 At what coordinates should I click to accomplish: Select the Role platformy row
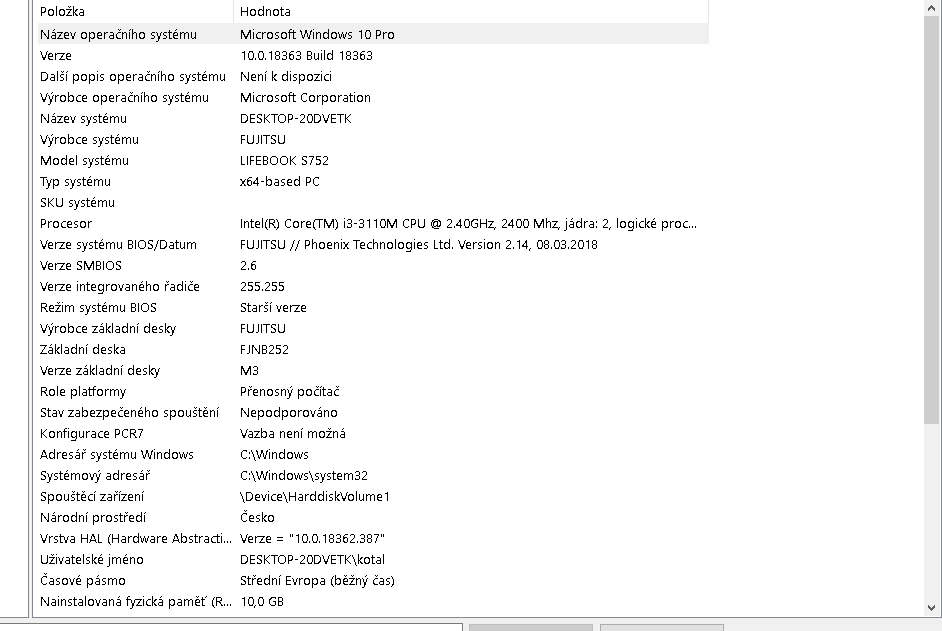tap(83, 392)
